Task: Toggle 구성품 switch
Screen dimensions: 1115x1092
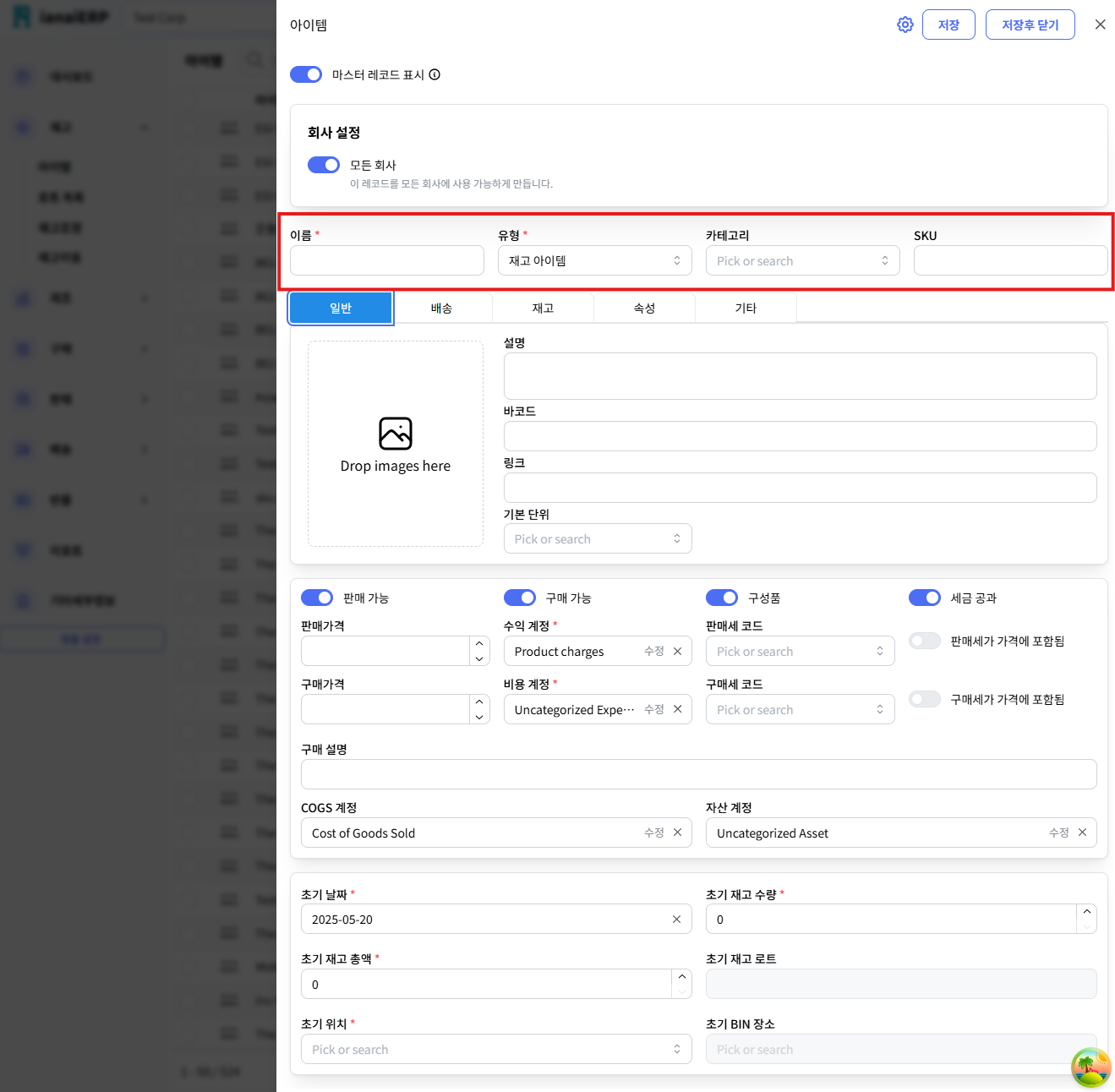Action: click(x=722, y=598)
